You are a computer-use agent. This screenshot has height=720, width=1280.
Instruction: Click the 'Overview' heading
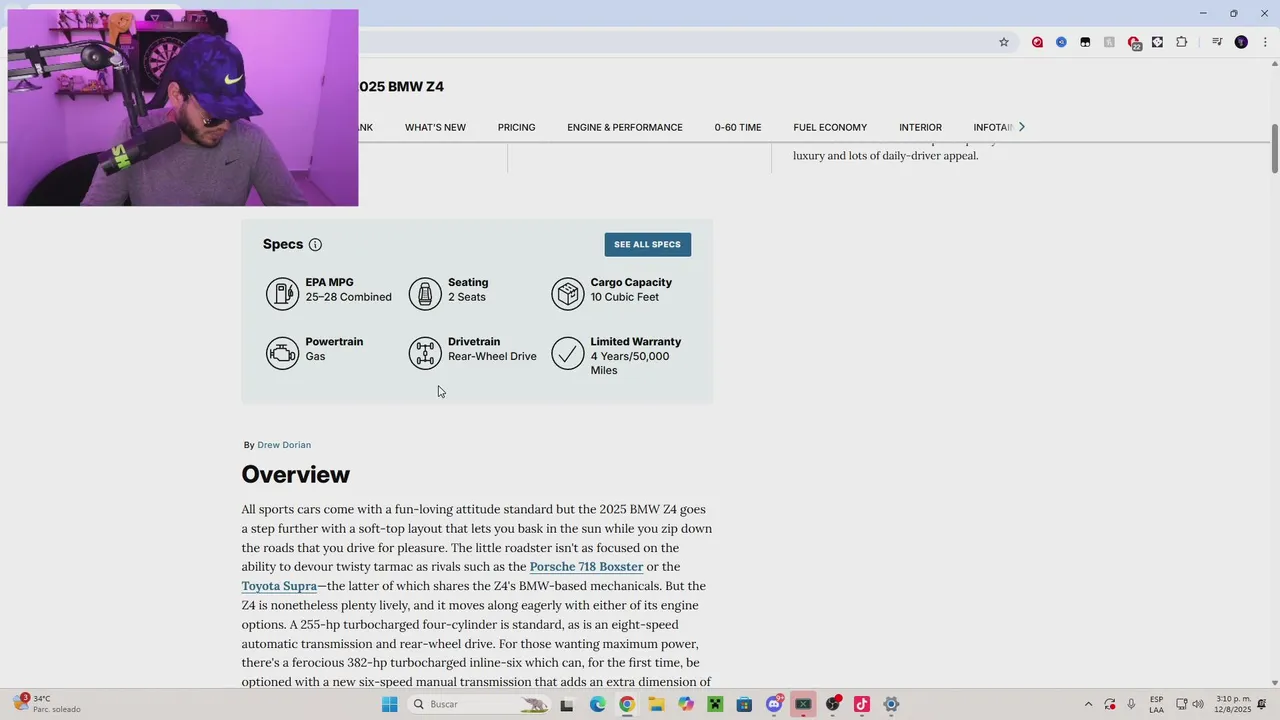tap(295, 474)
